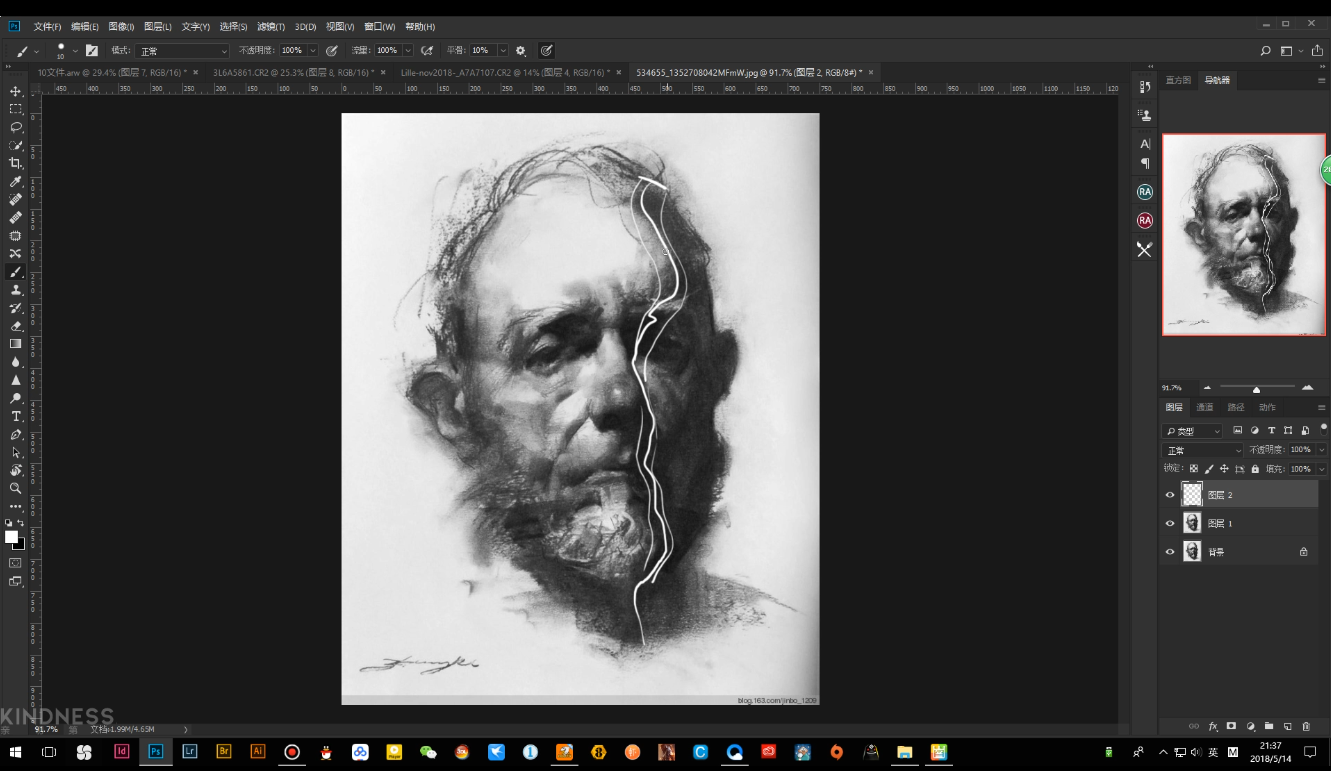Select the Pen tool
The image size is (1331, 771).
point(15,433)
